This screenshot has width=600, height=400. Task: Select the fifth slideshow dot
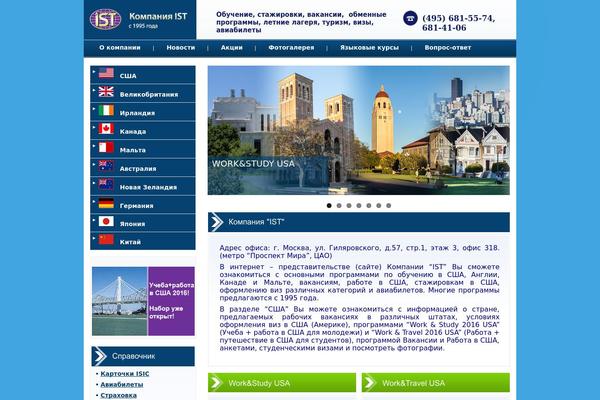tap(369, 206)
